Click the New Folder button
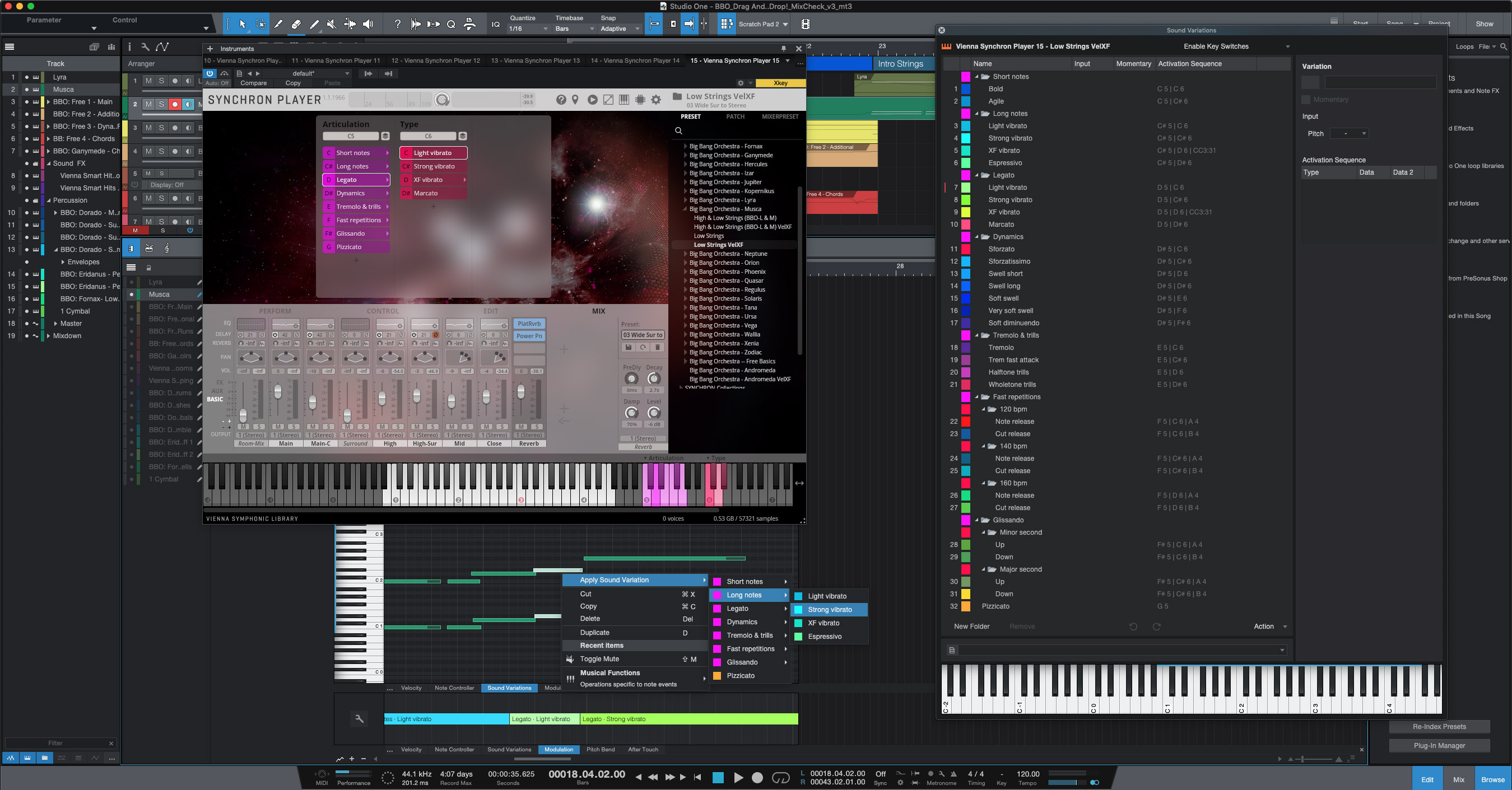 point(971,627)
